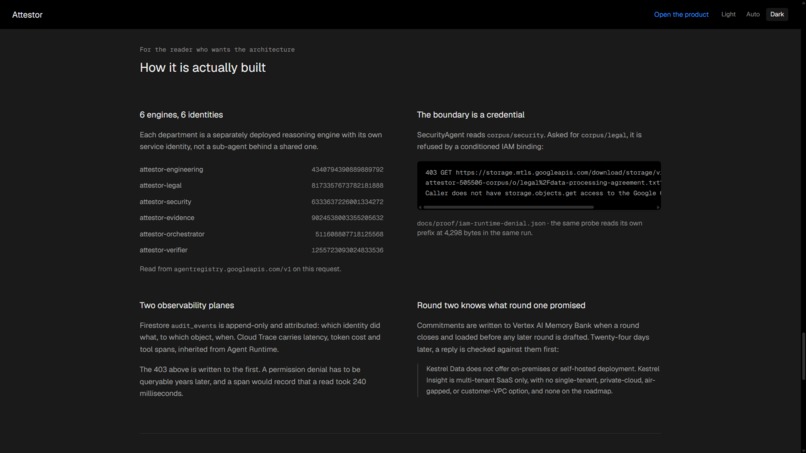Click the ID number for attestor-verifier
This screenshot has width=806, height=453.
[x=347, y=250]
